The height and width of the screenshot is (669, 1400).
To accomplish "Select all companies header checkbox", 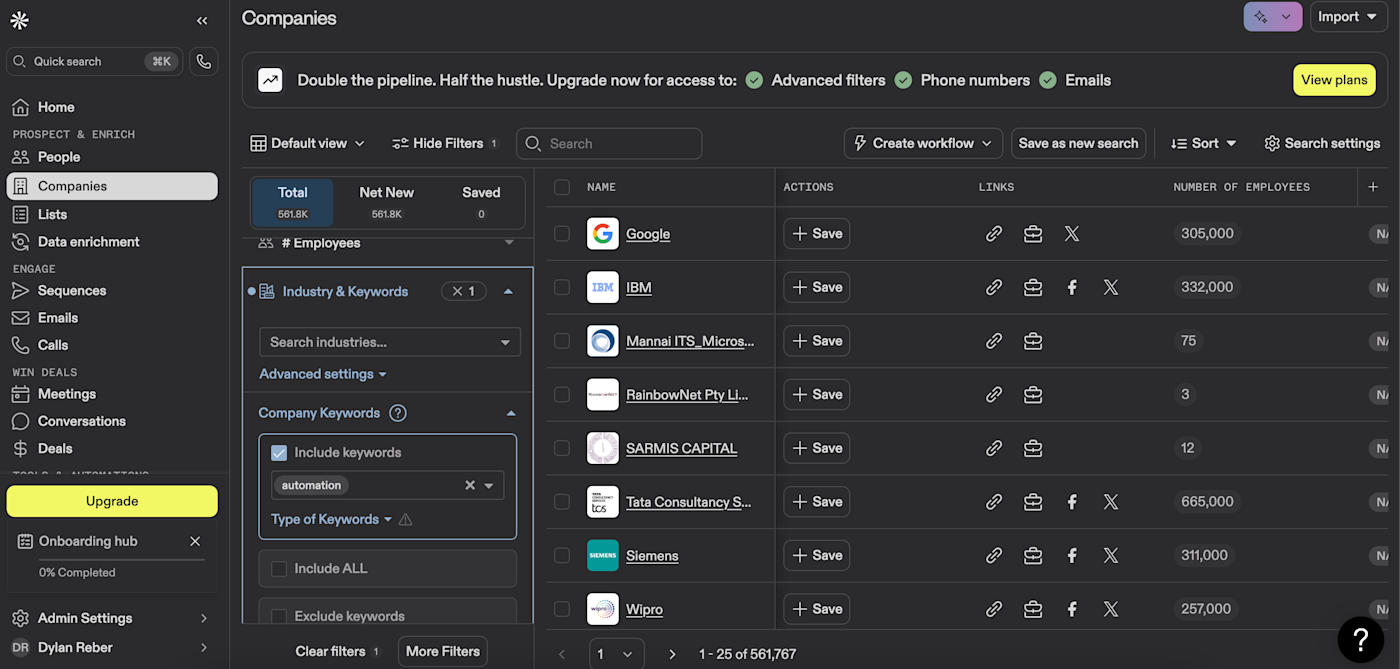I will [562, 187].
